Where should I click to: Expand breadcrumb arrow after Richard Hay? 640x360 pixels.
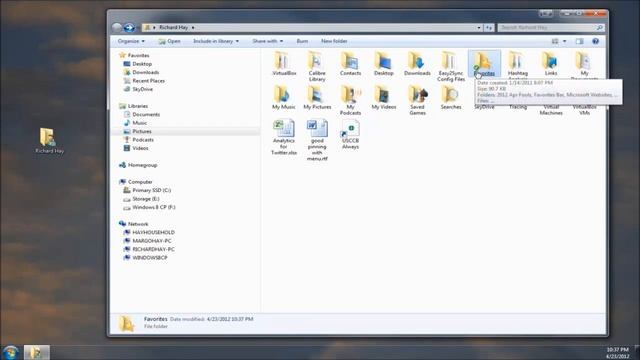[x=193, y=27]
